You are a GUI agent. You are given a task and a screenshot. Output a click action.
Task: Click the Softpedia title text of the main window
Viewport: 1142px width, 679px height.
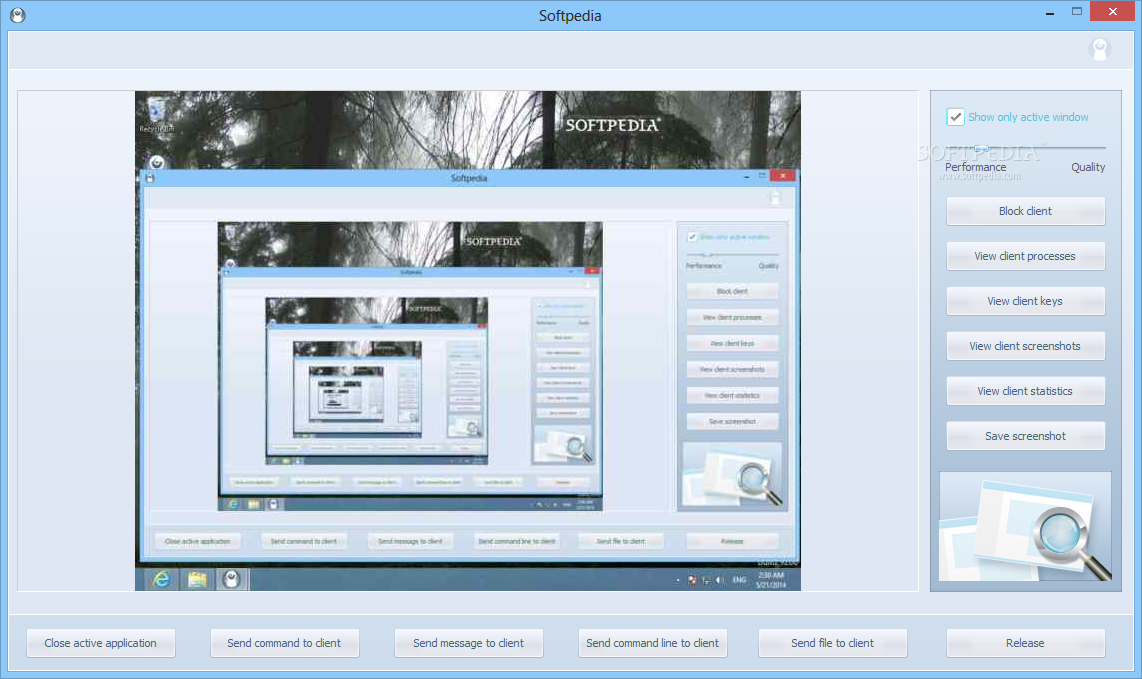pos(570,15)
